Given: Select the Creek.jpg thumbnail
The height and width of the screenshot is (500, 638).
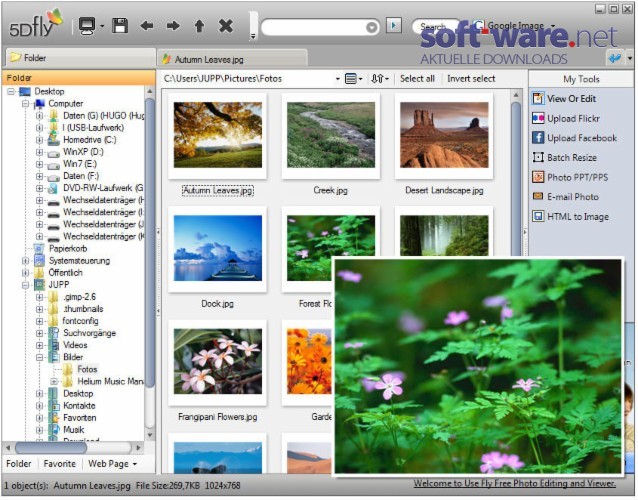Looking at the screenshot, I should pos(331,135).
